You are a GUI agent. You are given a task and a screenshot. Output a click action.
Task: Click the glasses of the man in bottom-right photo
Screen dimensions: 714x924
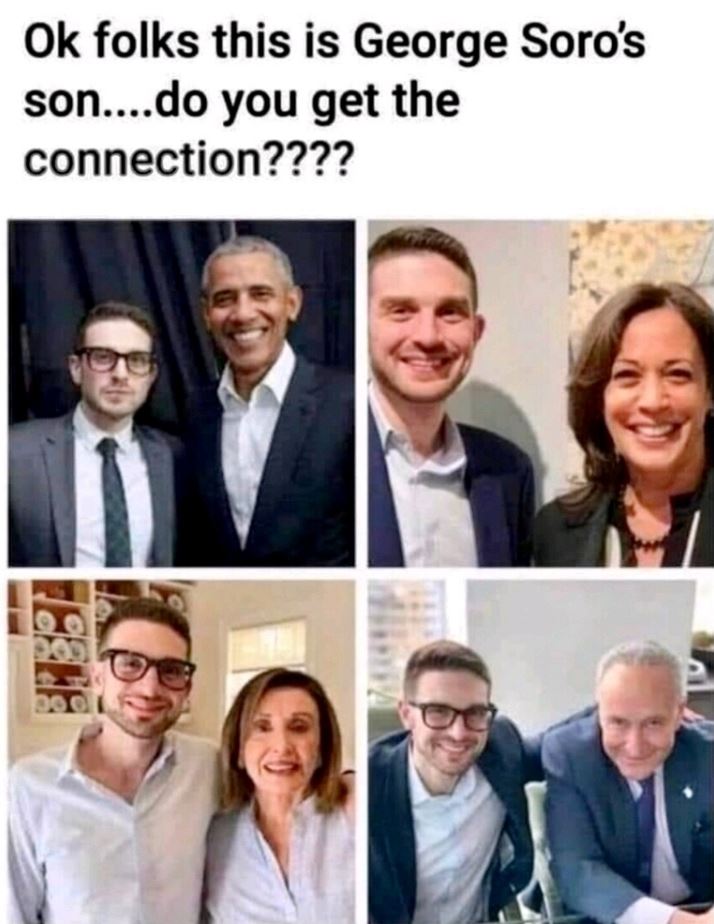click(x=452, y=716)
